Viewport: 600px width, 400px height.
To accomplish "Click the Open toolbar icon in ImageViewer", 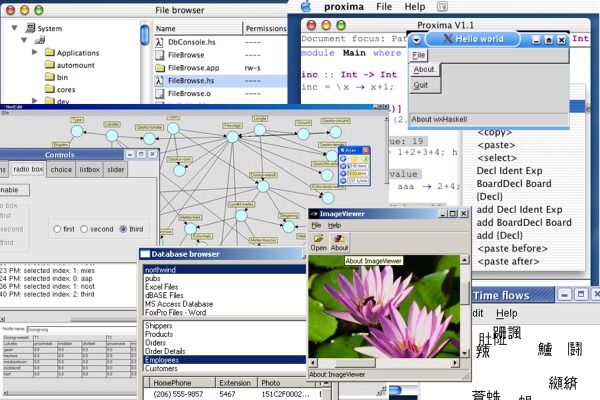I will (x=318, y=243).
